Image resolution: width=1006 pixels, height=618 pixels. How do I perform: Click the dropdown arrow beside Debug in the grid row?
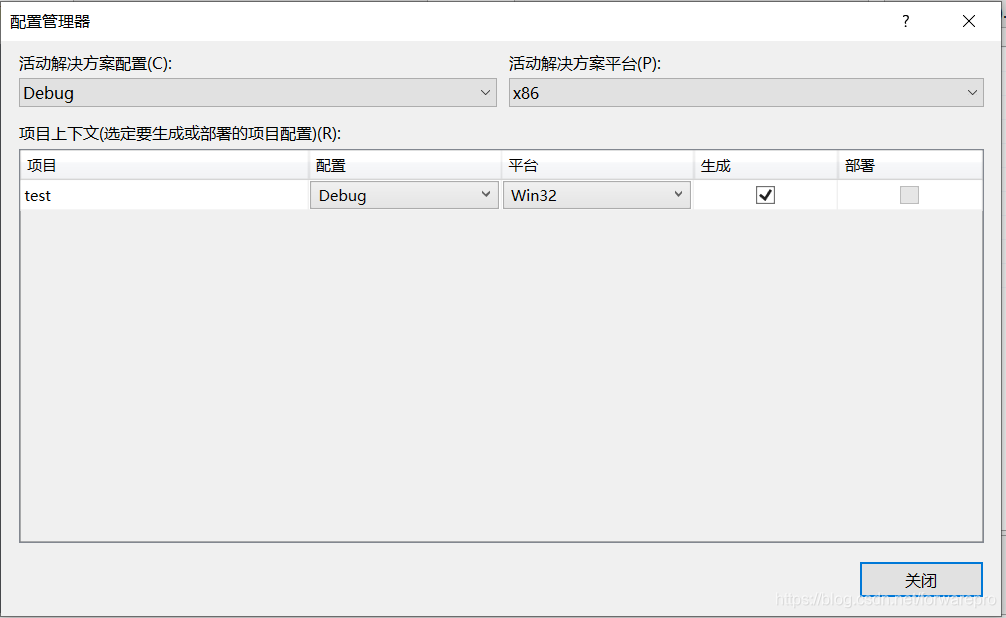point(487,195)
